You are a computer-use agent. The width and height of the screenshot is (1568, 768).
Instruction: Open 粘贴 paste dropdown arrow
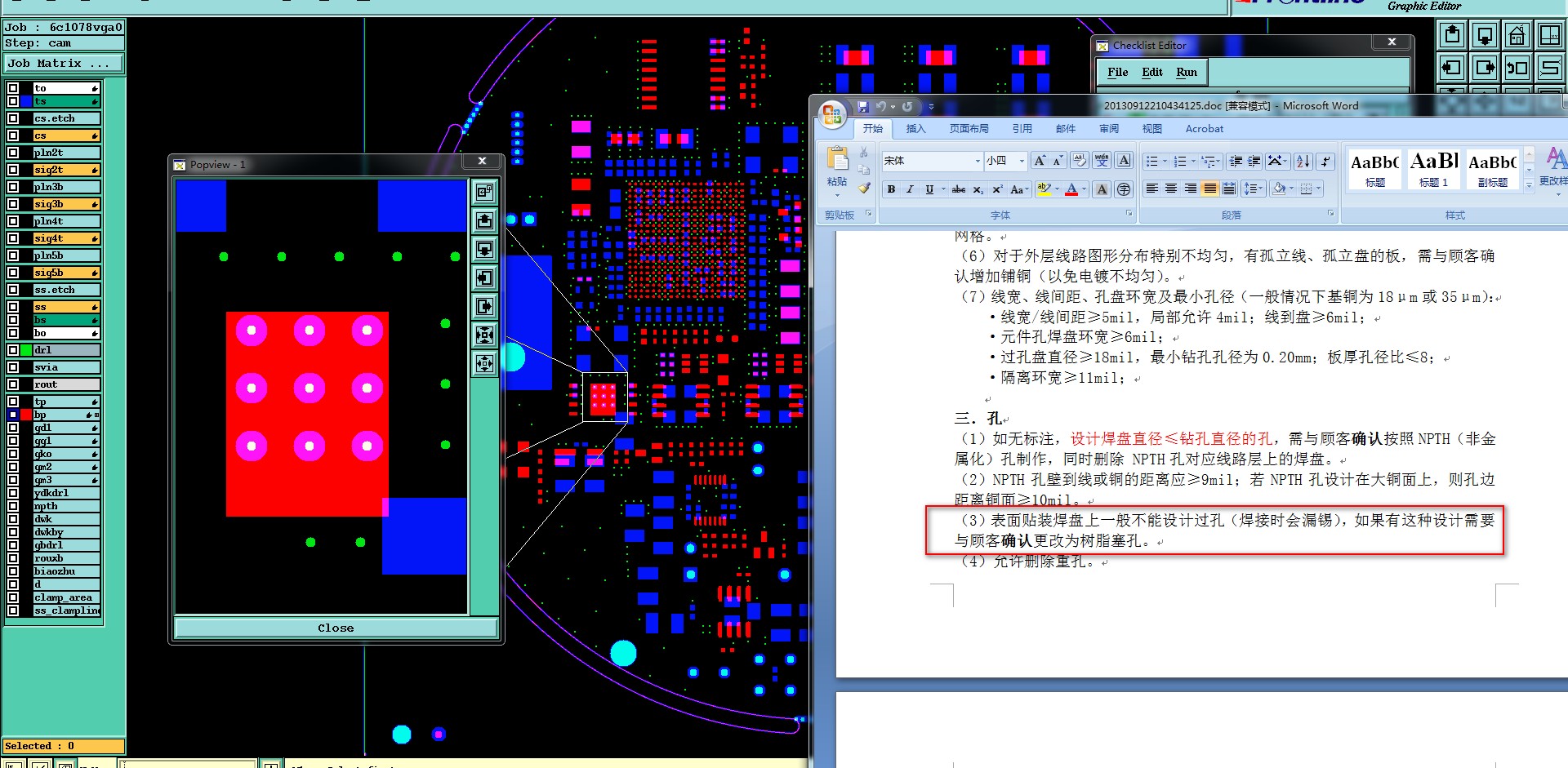(837, 195)
